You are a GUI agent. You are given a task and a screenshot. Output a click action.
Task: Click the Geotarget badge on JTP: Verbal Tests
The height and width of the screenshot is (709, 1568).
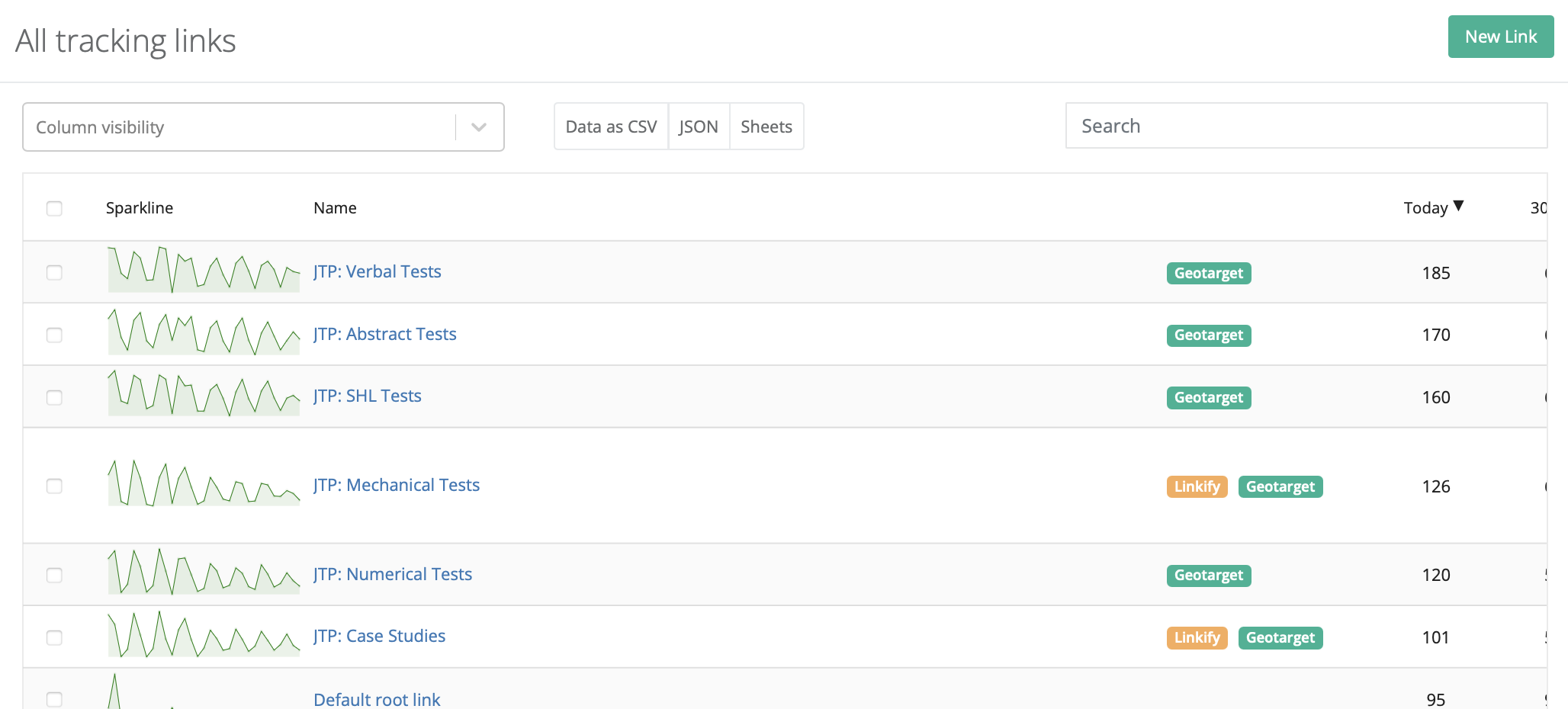point(1207,273)
